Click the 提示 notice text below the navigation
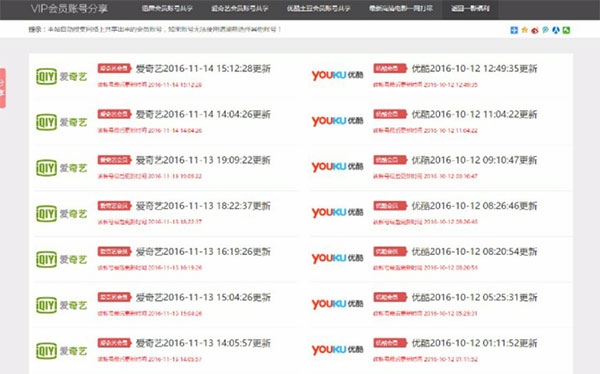The width and height of the screenshot is (600, 374). pyautogui.click(x=155, y=29)
